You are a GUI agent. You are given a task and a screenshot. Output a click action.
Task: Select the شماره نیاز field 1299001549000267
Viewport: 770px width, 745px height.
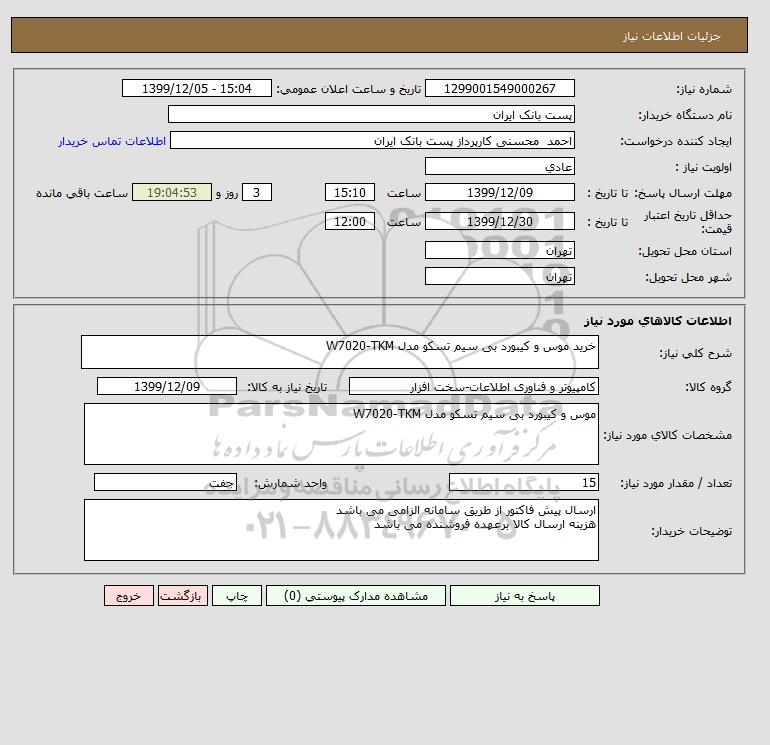click(x=499, y=88)
